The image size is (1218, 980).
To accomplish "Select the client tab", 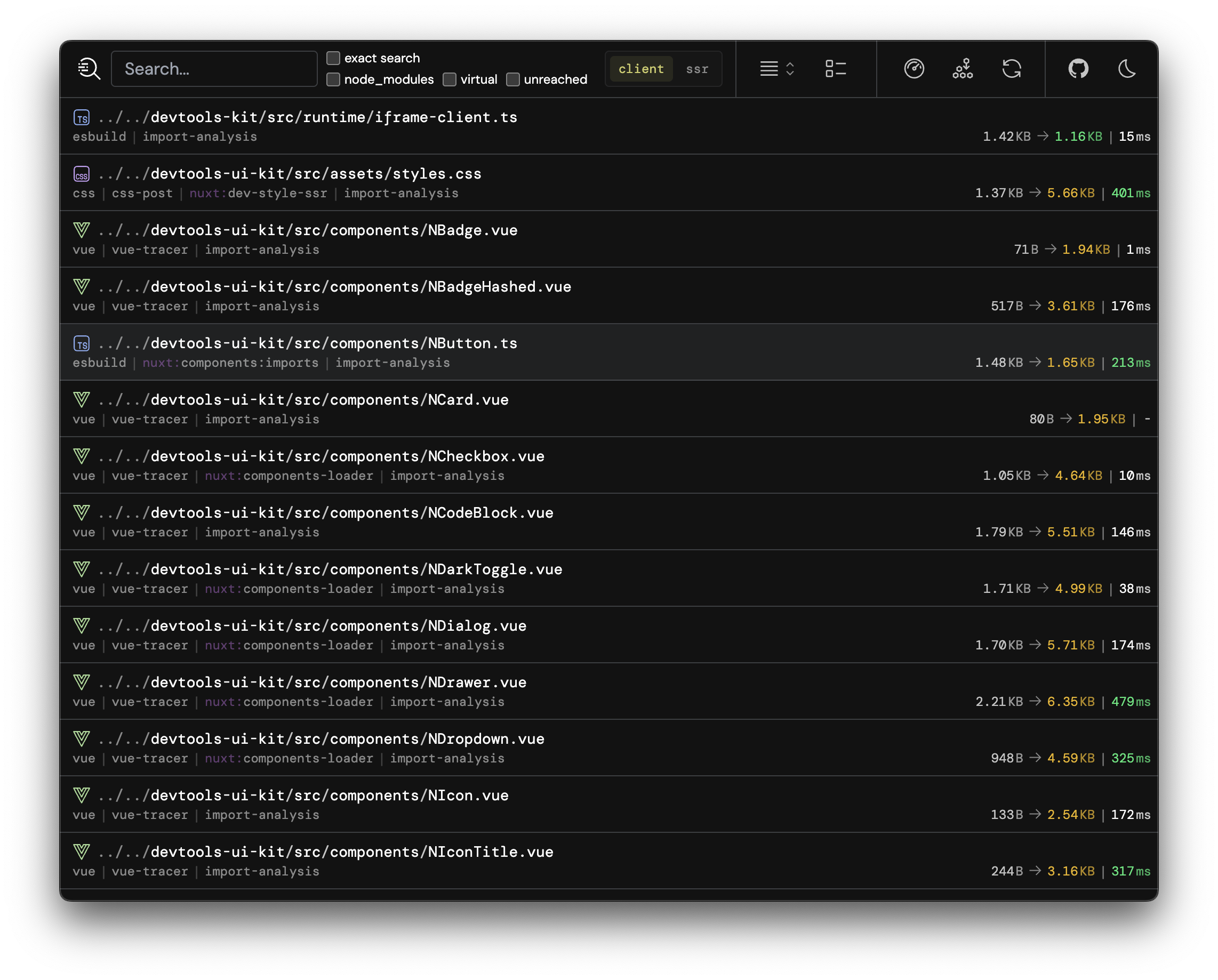I will (641, 69).
